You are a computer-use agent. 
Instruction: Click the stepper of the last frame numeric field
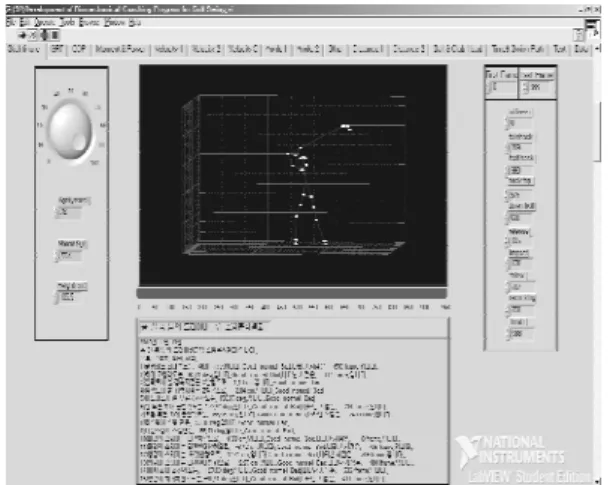(x=525, y=88)
